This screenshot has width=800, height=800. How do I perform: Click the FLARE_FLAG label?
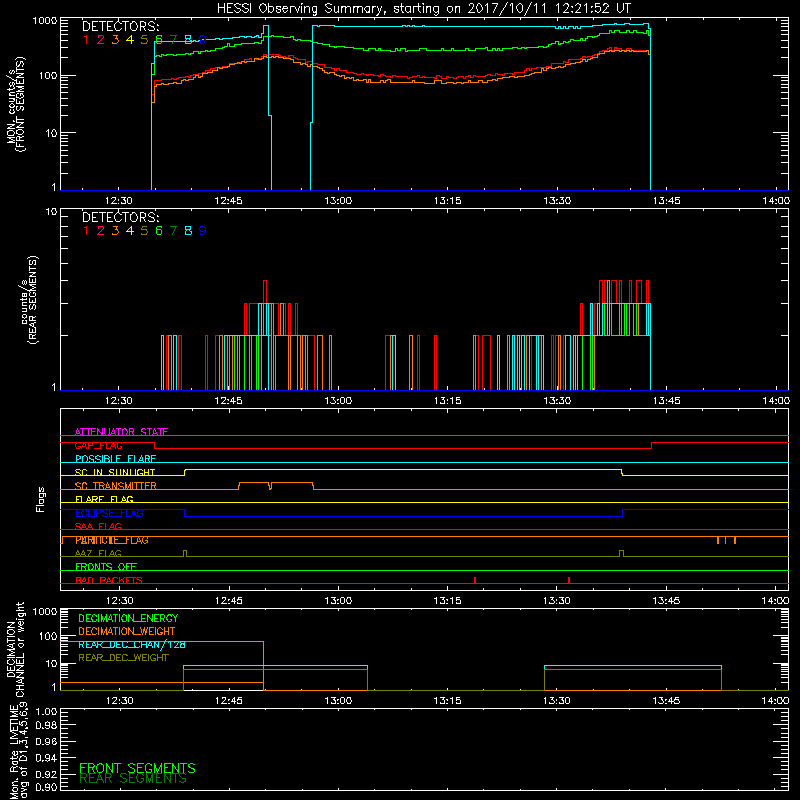(x=104, y=499)
